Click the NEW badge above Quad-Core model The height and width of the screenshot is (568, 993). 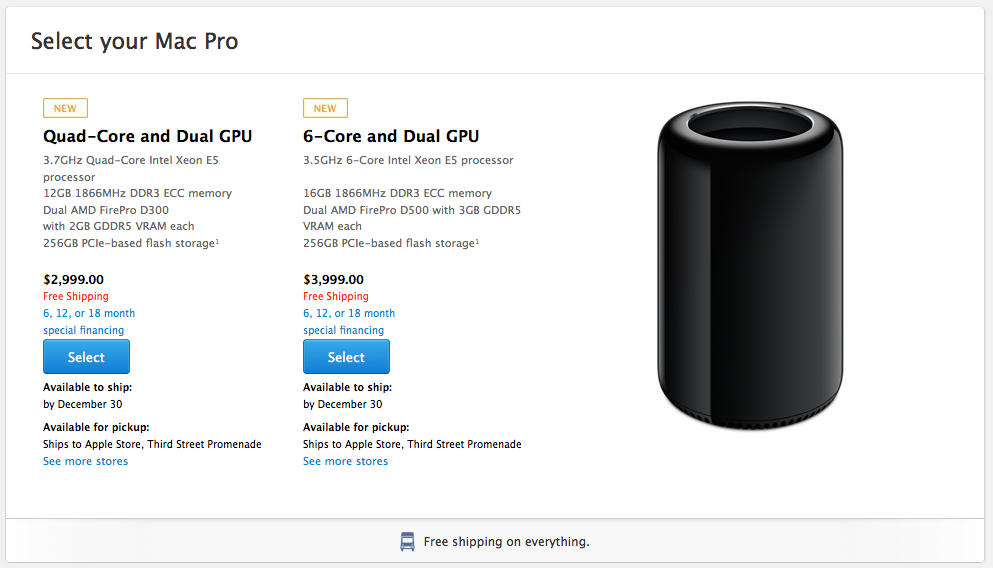65,108
